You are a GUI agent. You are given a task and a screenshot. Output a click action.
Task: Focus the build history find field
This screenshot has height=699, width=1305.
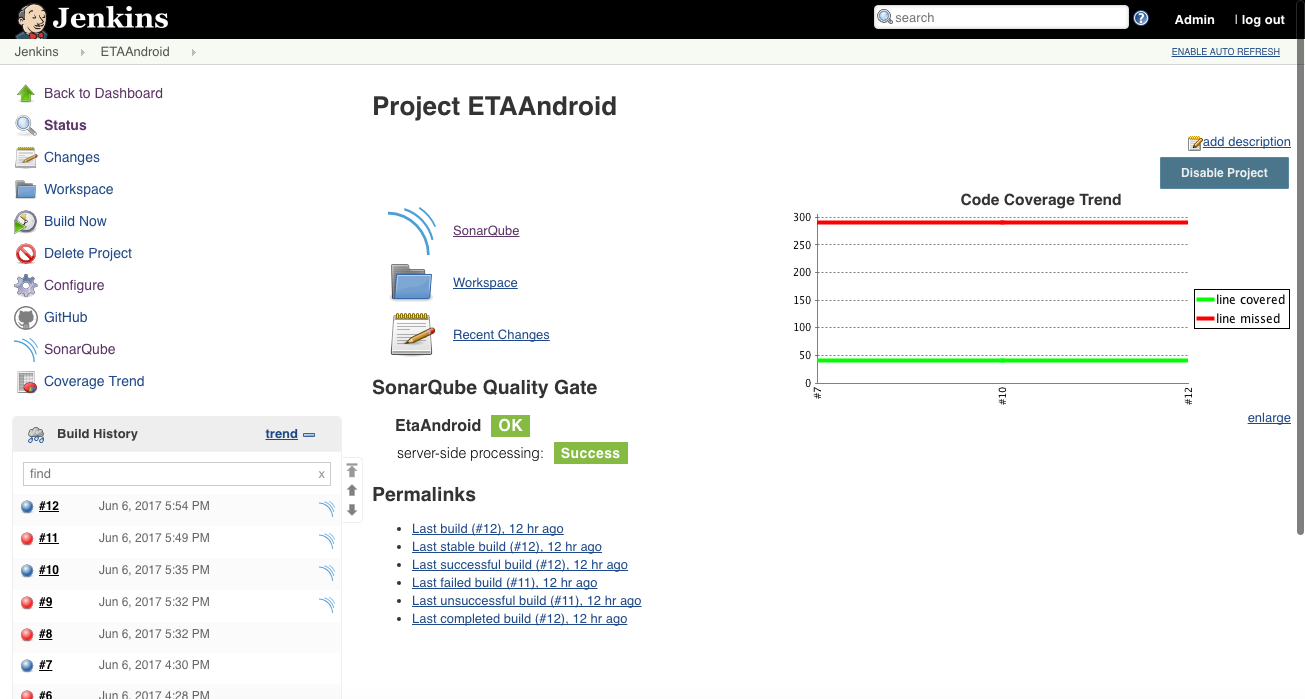177,474
